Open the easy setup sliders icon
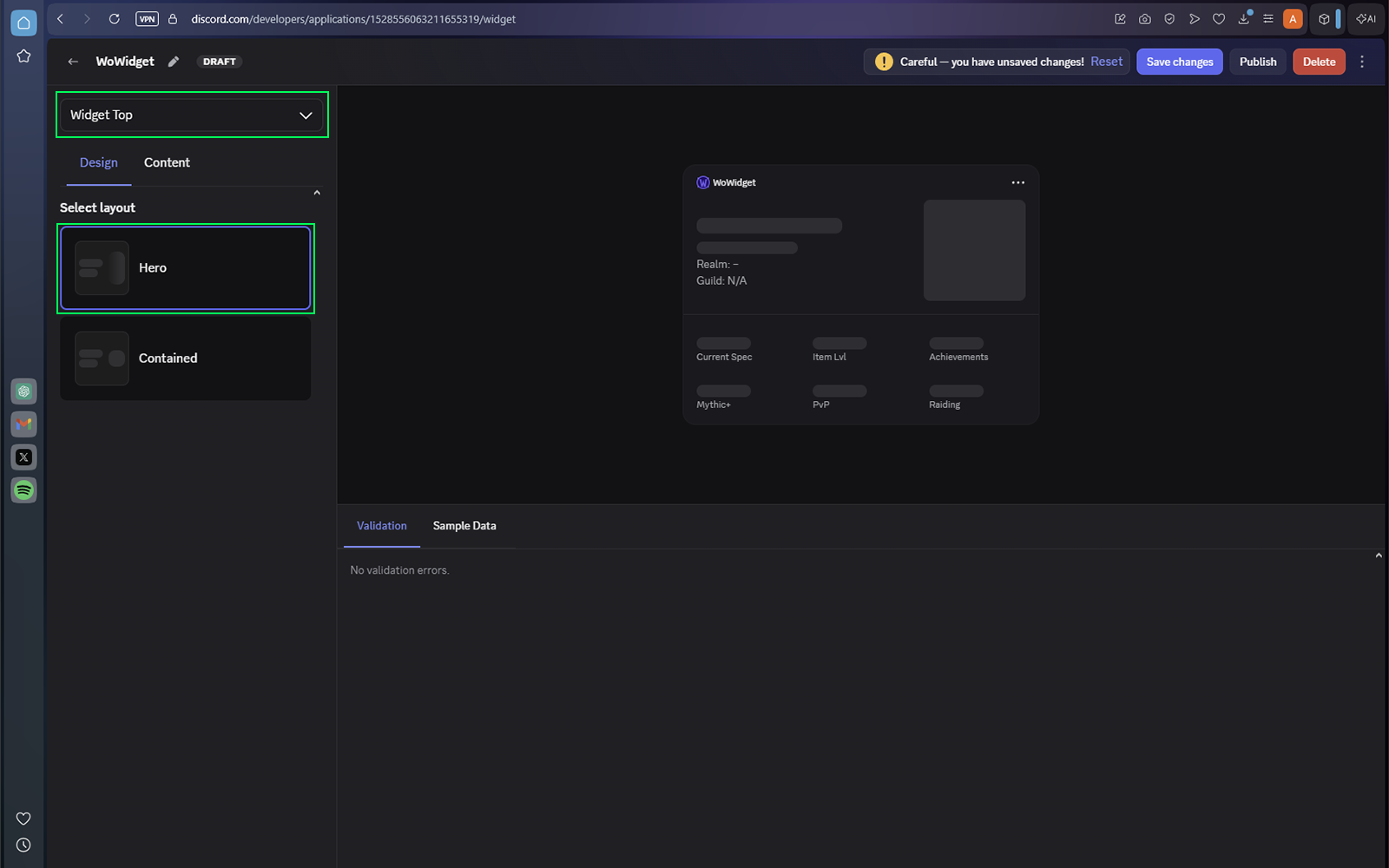 (1268, 18)
